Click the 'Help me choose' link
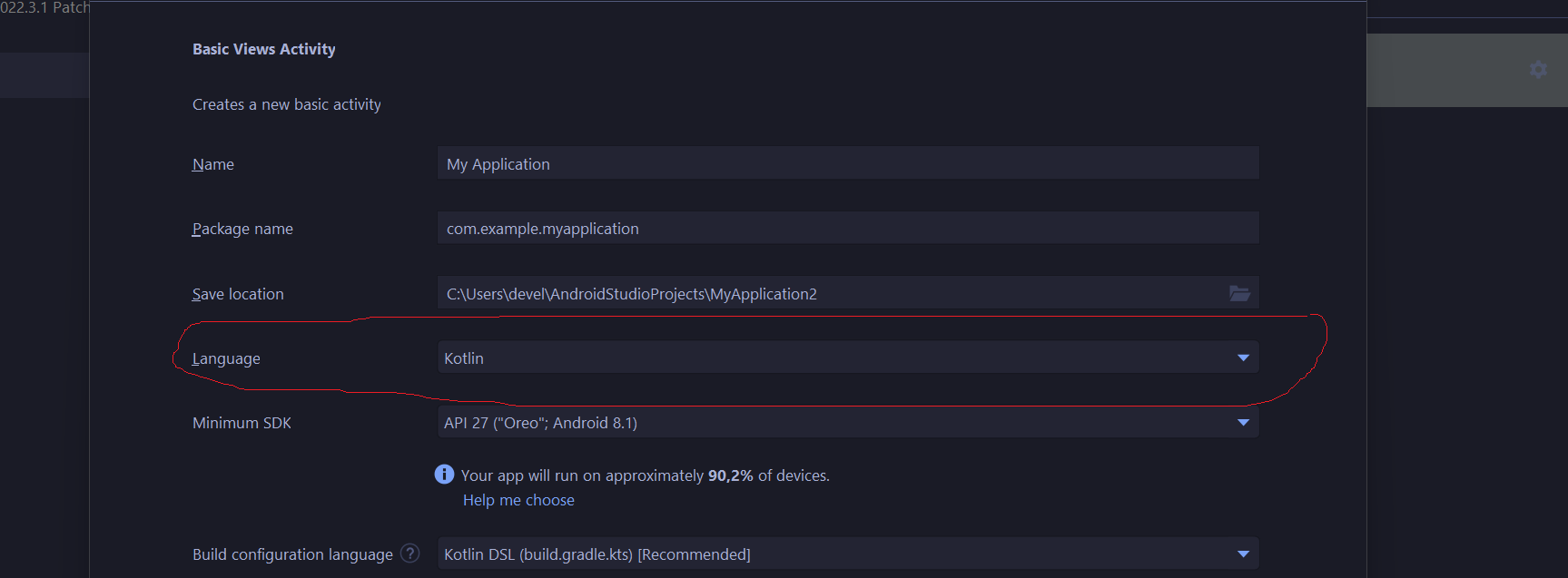The width and height of the screenshot is (1568, 578). pos(518,499)
